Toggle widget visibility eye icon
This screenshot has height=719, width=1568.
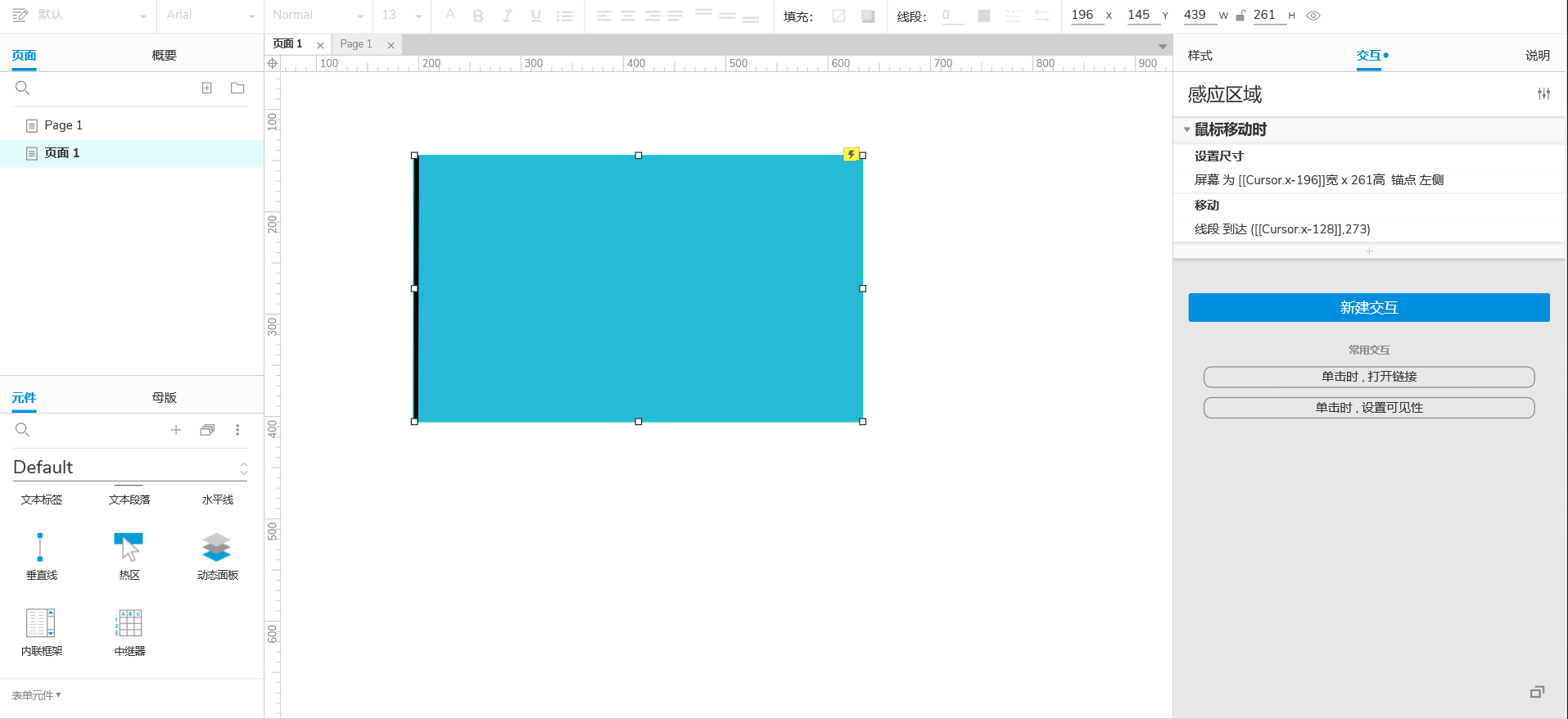1313,16
